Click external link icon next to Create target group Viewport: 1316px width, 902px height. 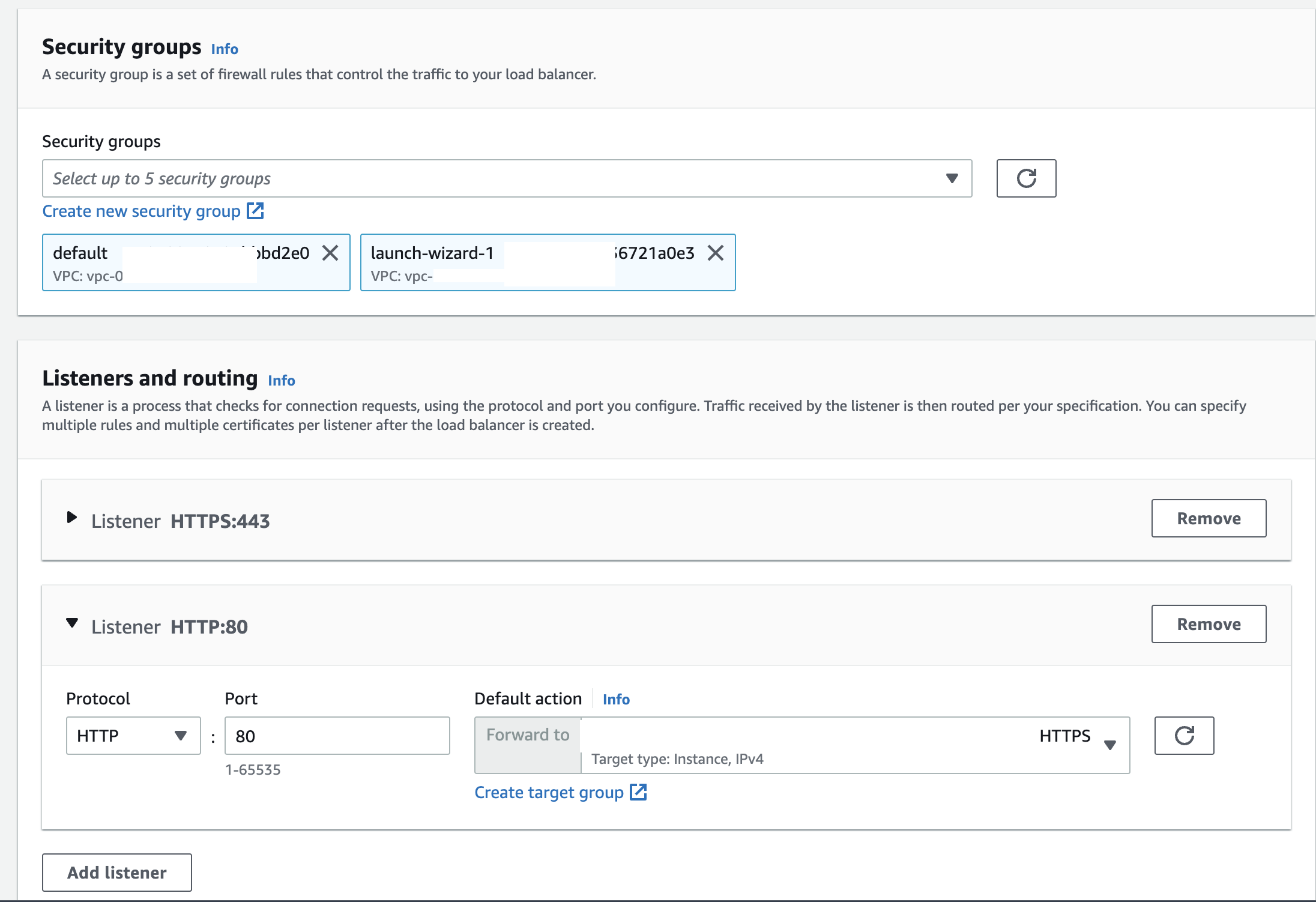pyautogui.click(x=638, y=792)
